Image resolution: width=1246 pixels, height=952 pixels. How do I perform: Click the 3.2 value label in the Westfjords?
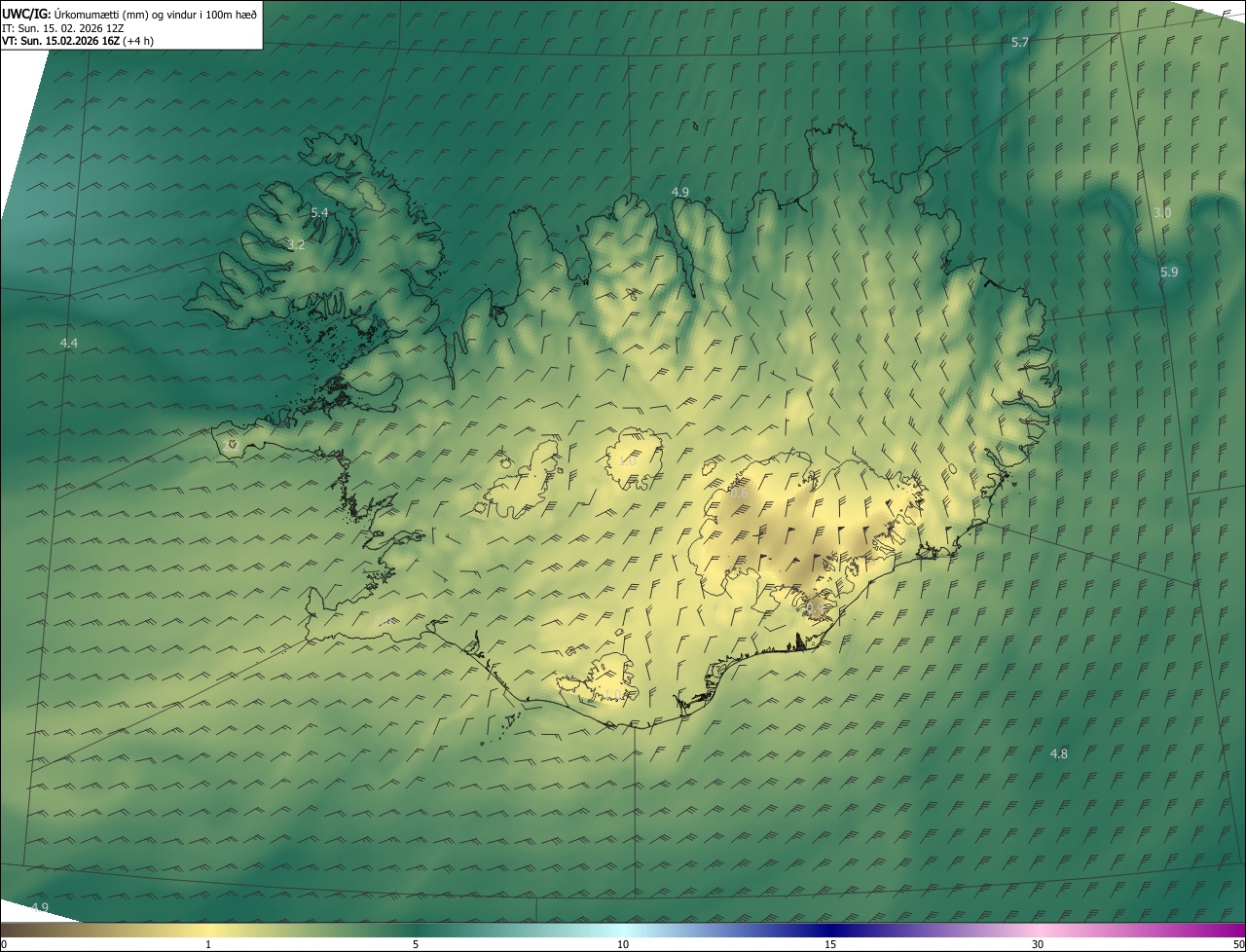click(x=296, y=244)
